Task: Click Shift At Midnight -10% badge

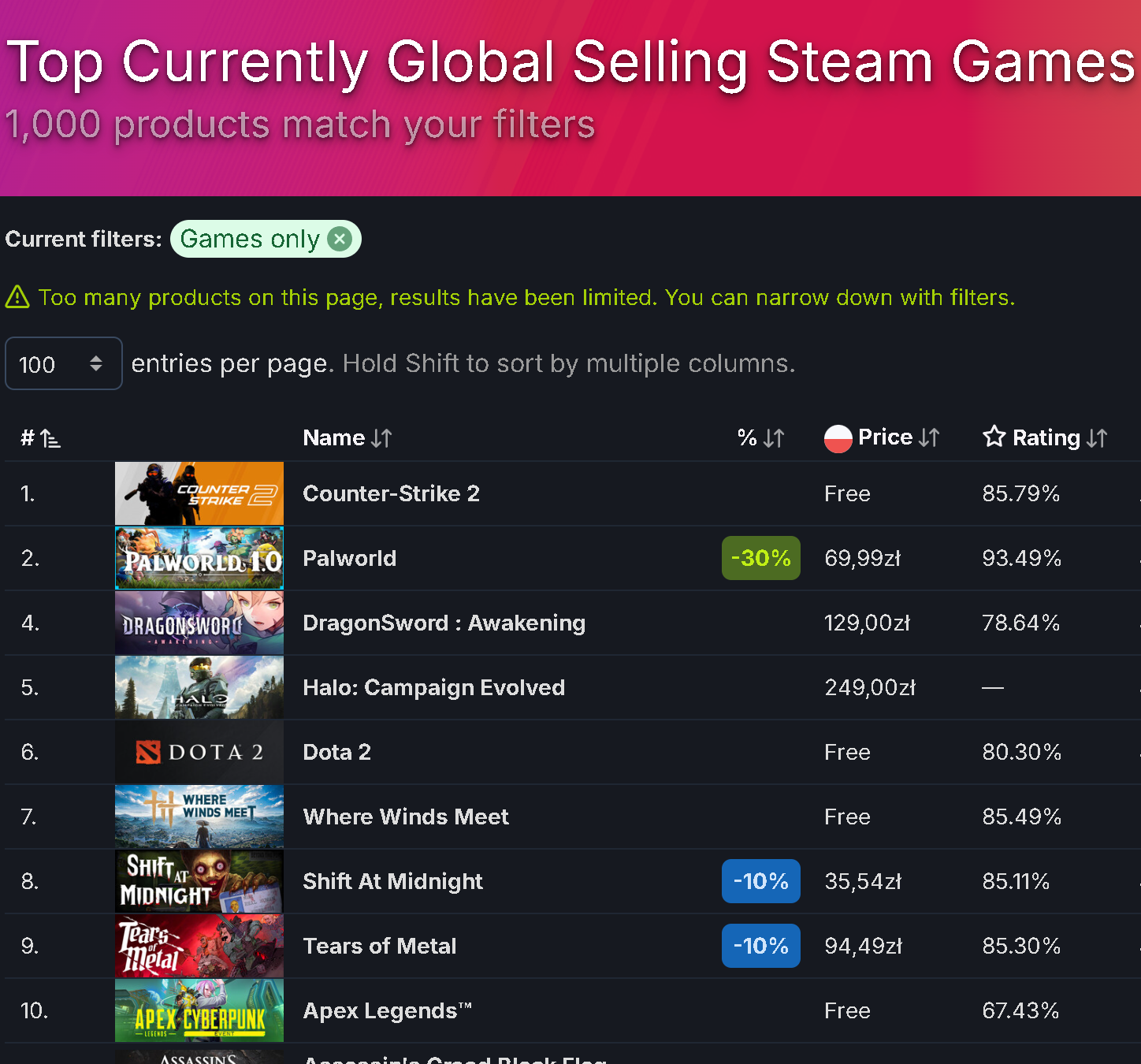Action: click(x=761, y=881)
